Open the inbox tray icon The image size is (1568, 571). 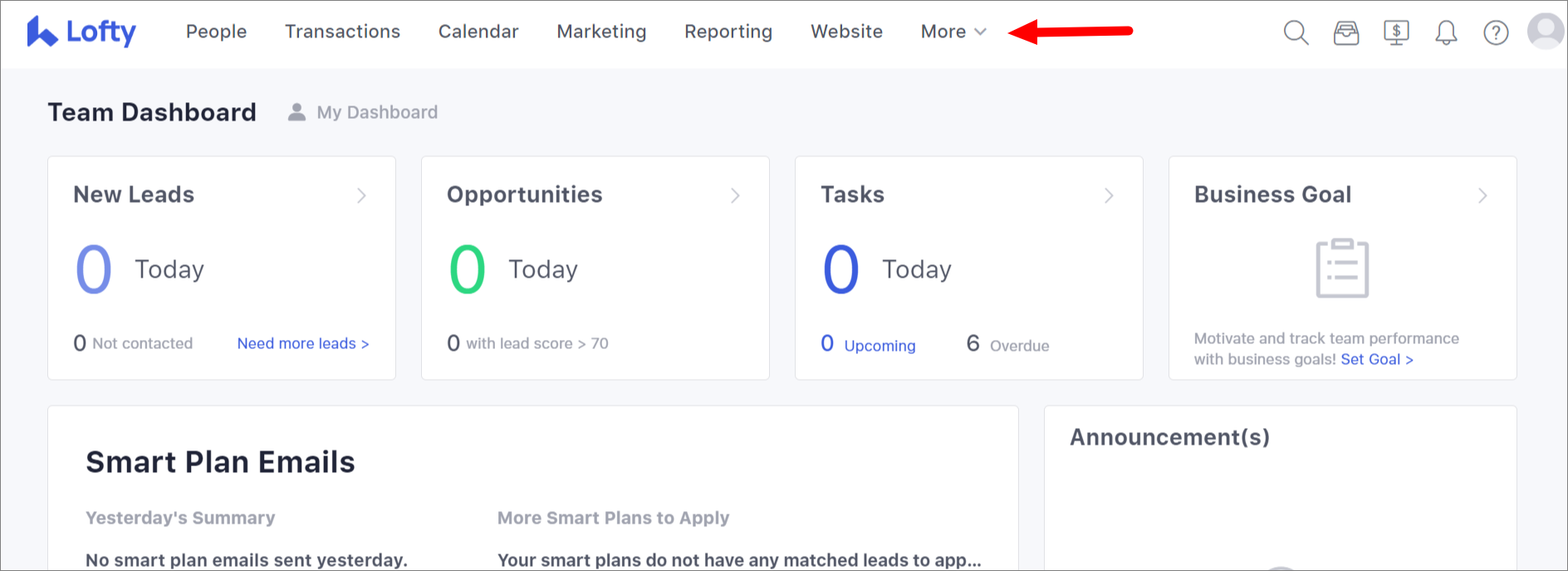point(1346,32)
